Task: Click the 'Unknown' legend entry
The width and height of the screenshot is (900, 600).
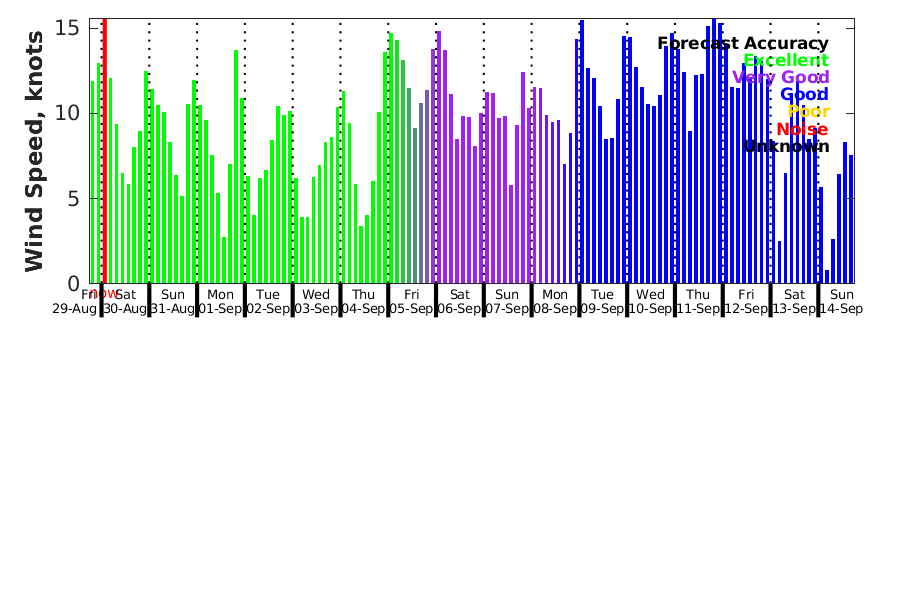Action: [x=785, y=147]
